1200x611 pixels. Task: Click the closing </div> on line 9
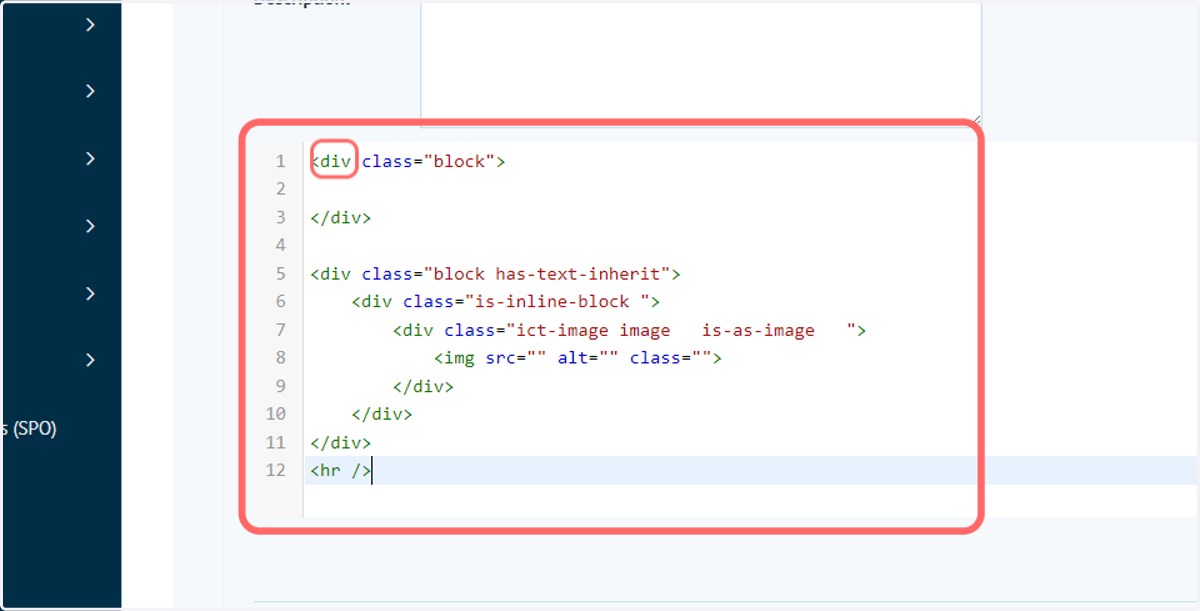(423, 385)
